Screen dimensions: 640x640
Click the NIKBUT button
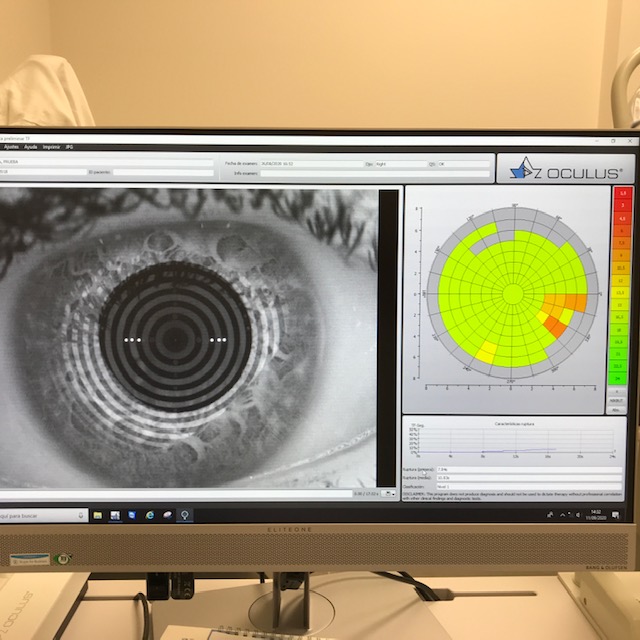(x=616, y=401)
